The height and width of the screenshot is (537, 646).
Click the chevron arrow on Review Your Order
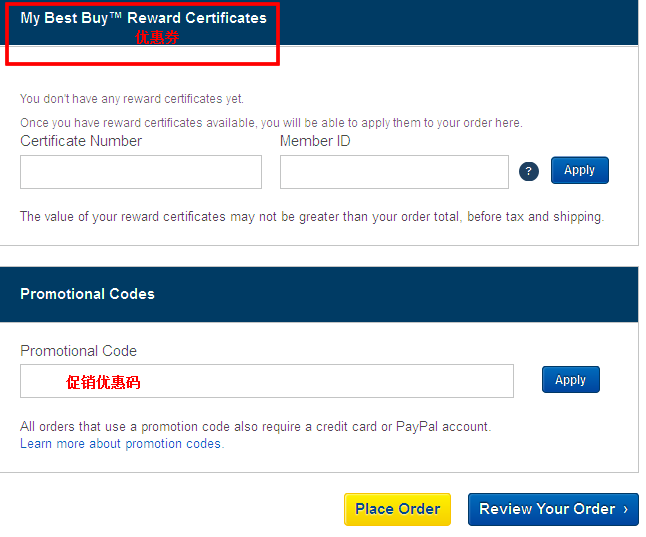point(625,509)
